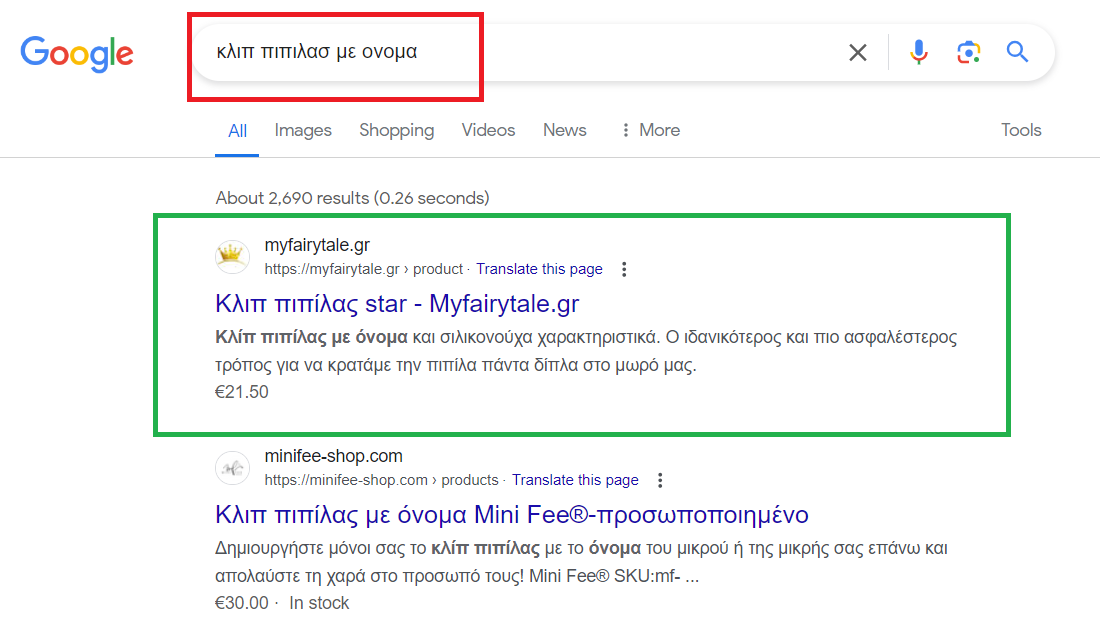Open the Κλιπ πιπίλας με όνομα Mini Fee link
This screenshot has height=638, width=1100.
(511, 515)
